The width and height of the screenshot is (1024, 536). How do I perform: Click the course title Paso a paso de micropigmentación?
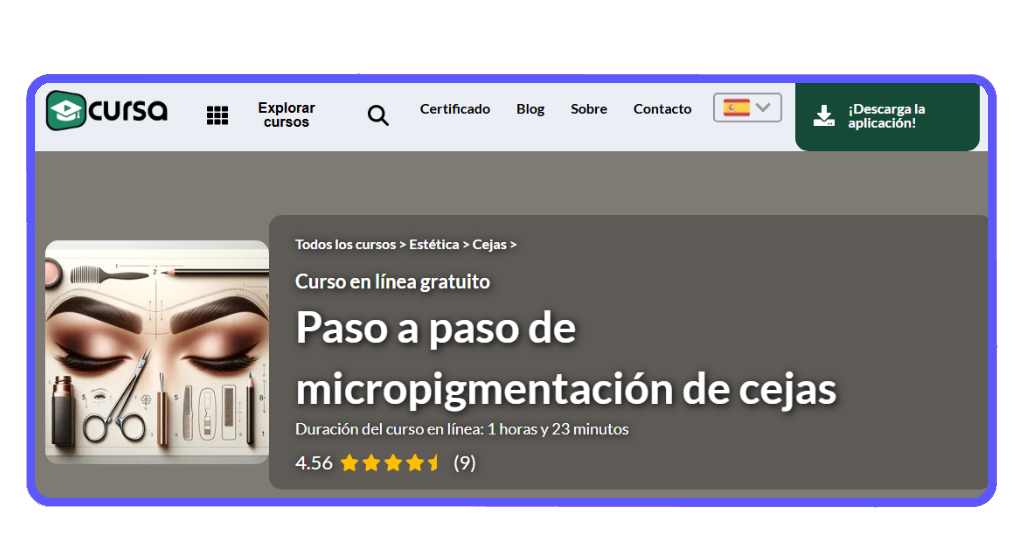pos(566,358)
